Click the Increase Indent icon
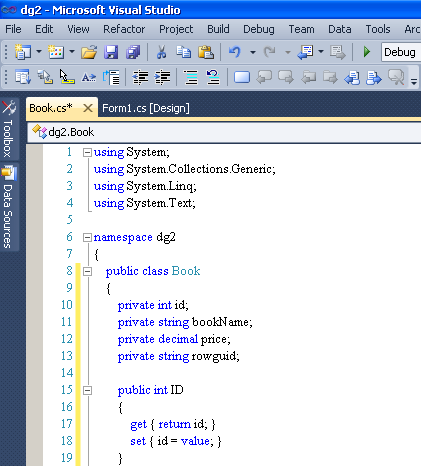The height and width of the screenshot is (466, 426). click(x=162, y=77)
